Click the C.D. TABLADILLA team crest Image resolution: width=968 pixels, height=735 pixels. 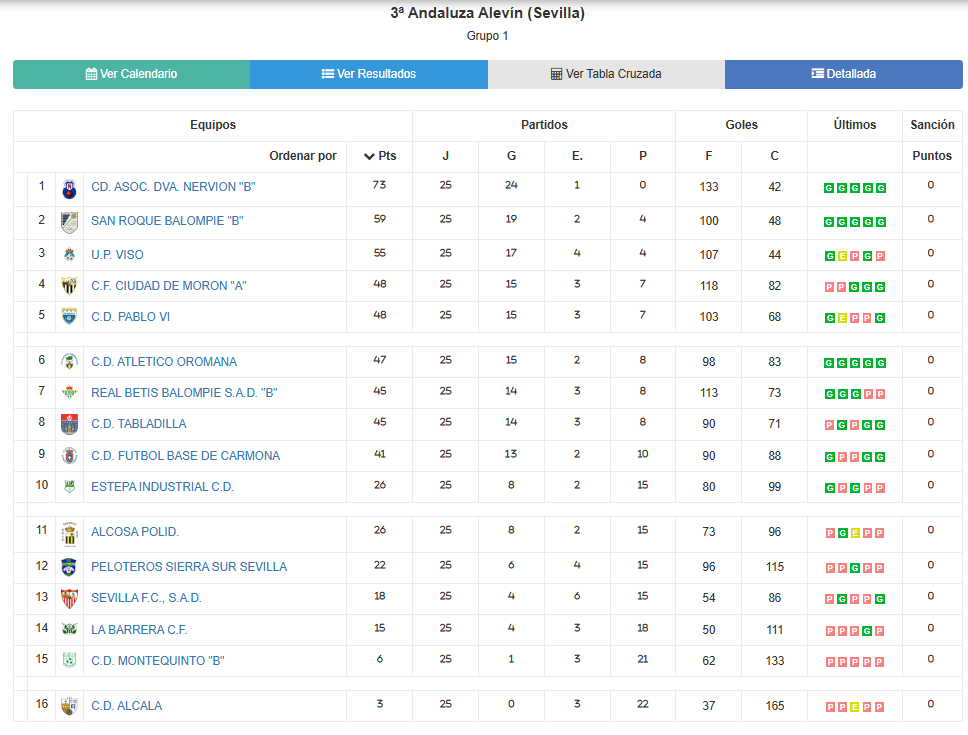pos(70,424)
